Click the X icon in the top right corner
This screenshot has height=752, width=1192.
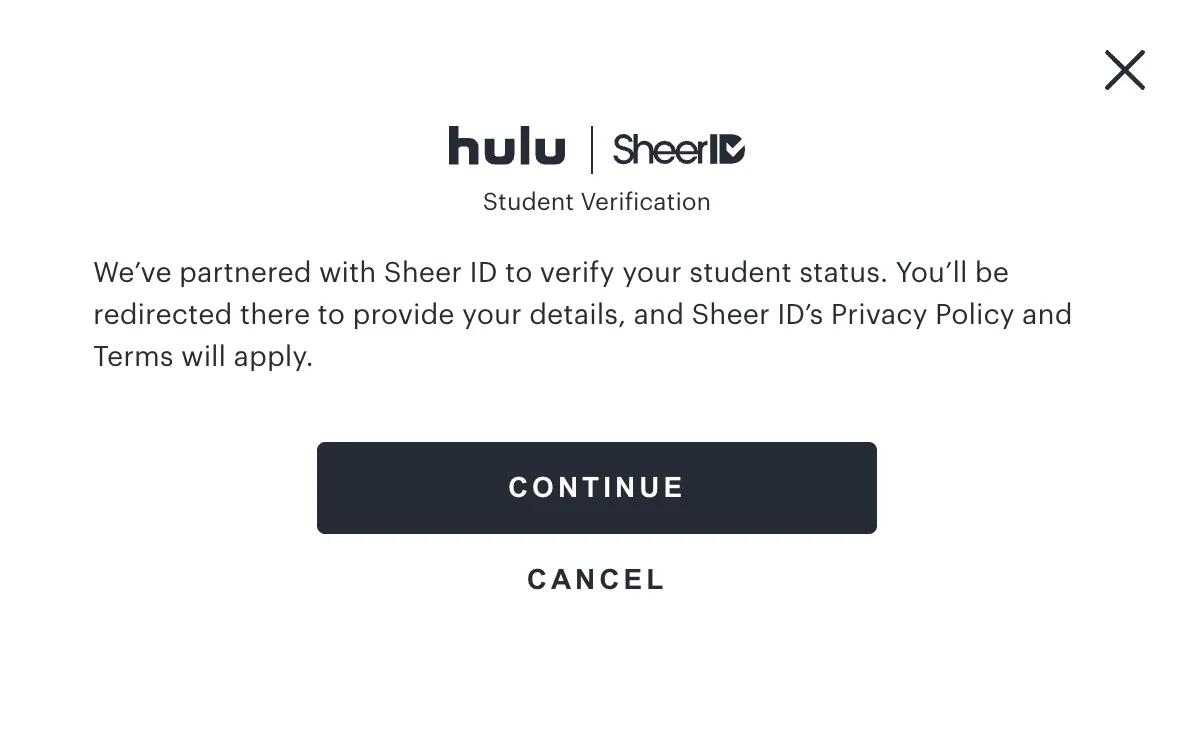[1124, 70]
